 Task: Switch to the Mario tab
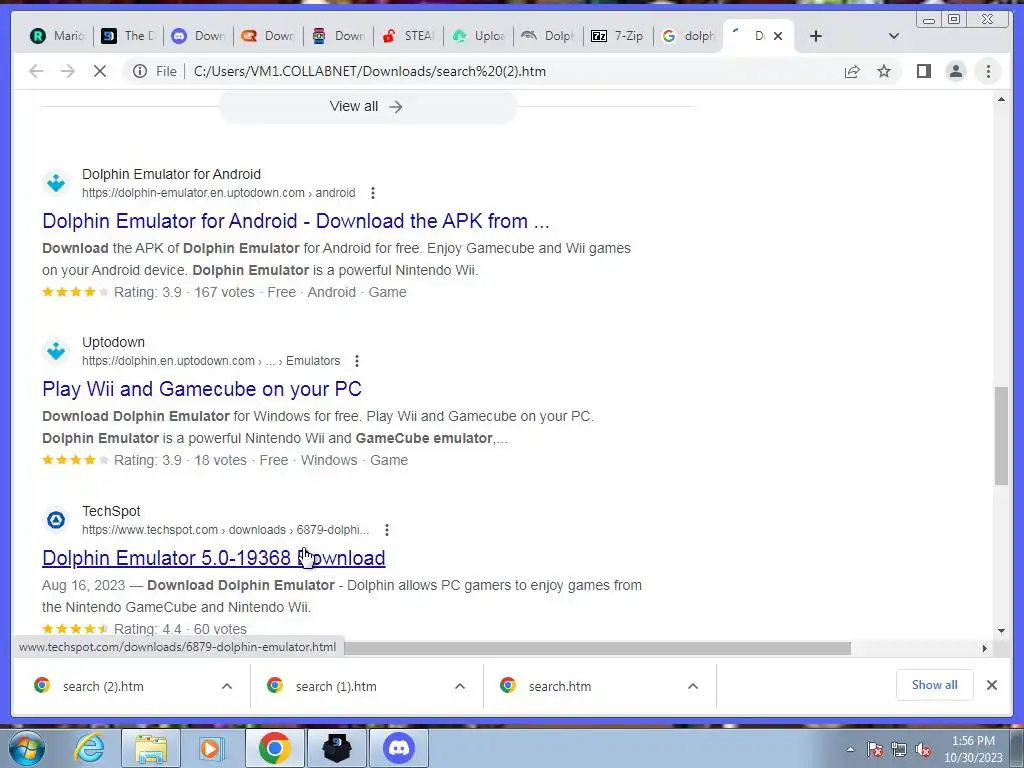[58, 36]
